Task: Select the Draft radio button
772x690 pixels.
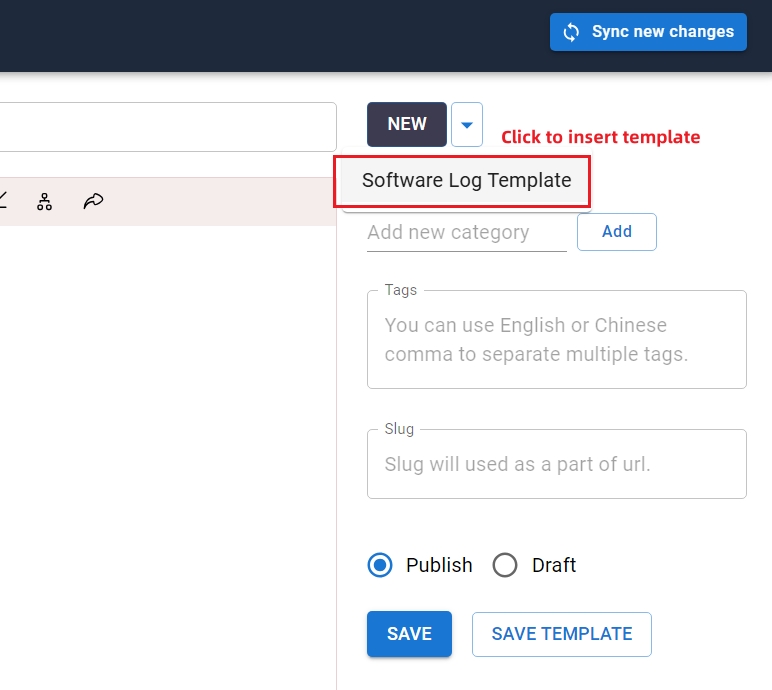Action: (x=505, y=565)
